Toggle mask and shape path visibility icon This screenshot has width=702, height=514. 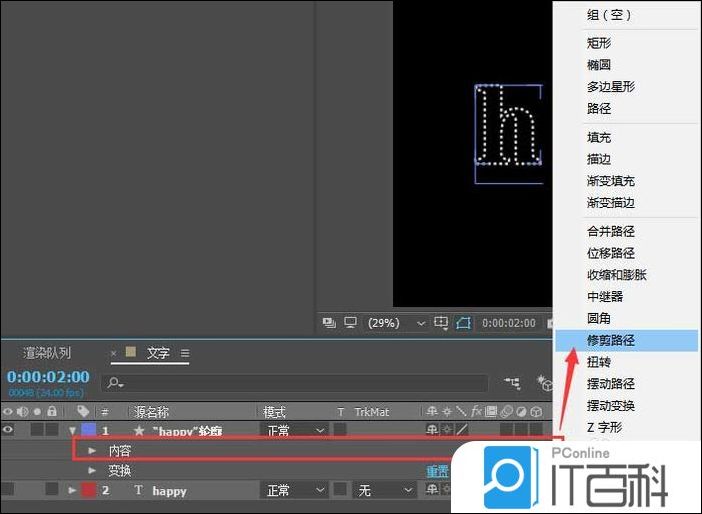click(463, 323)
